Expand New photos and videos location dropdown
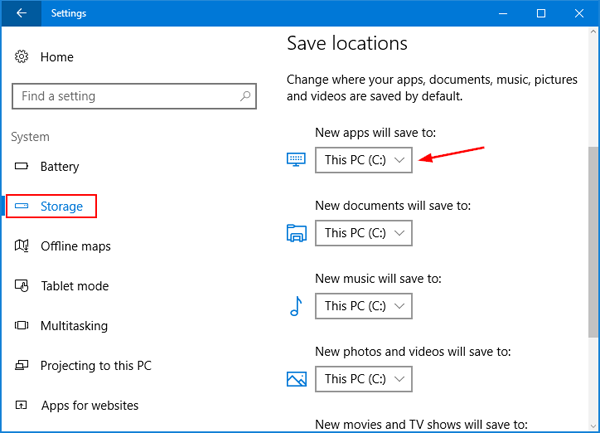Image resolution: width=600 pixels, height=433 pixels. click(363, 379)
